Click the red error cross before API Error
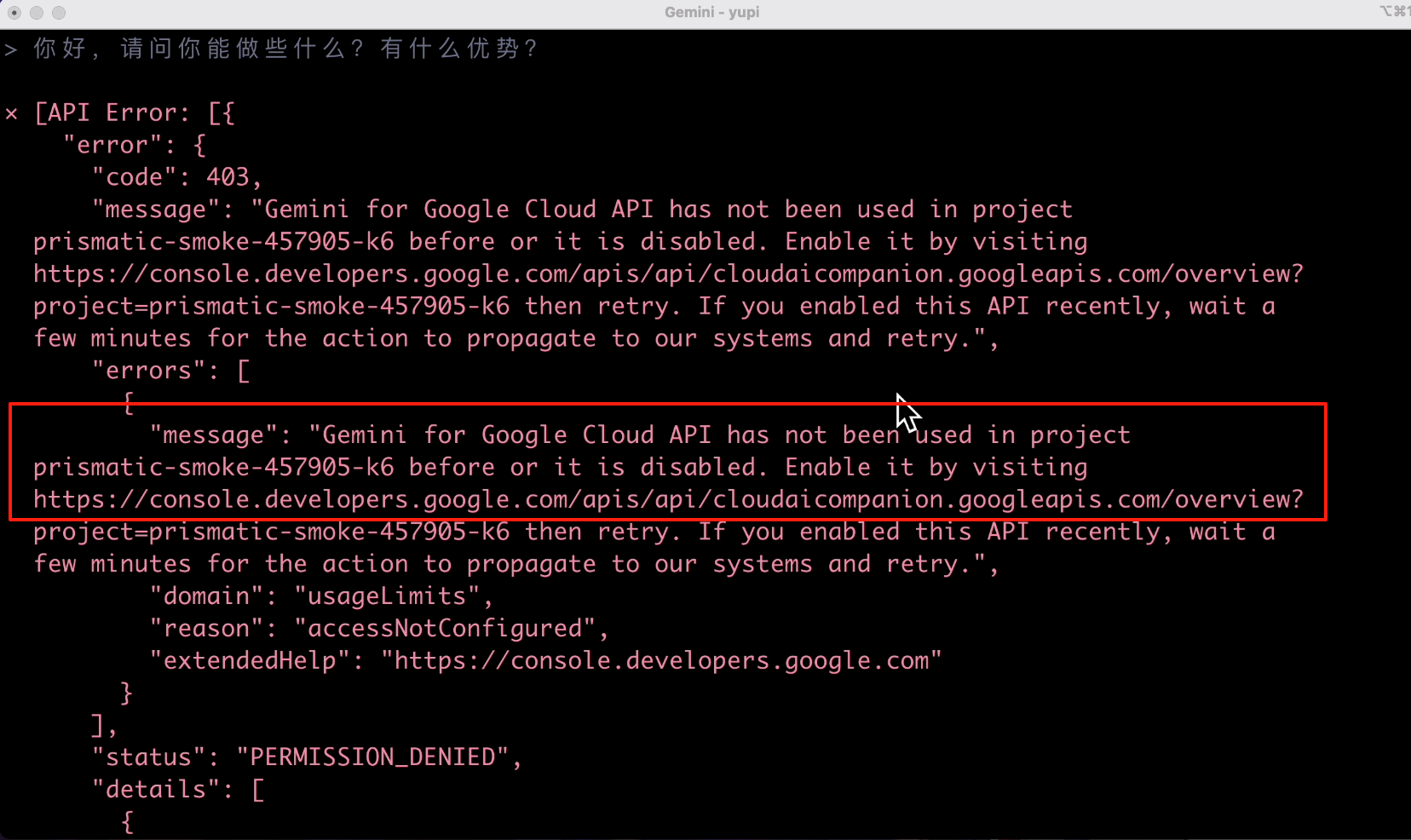Viewport: 1411px width, 840px height. (x=11, y=113)
